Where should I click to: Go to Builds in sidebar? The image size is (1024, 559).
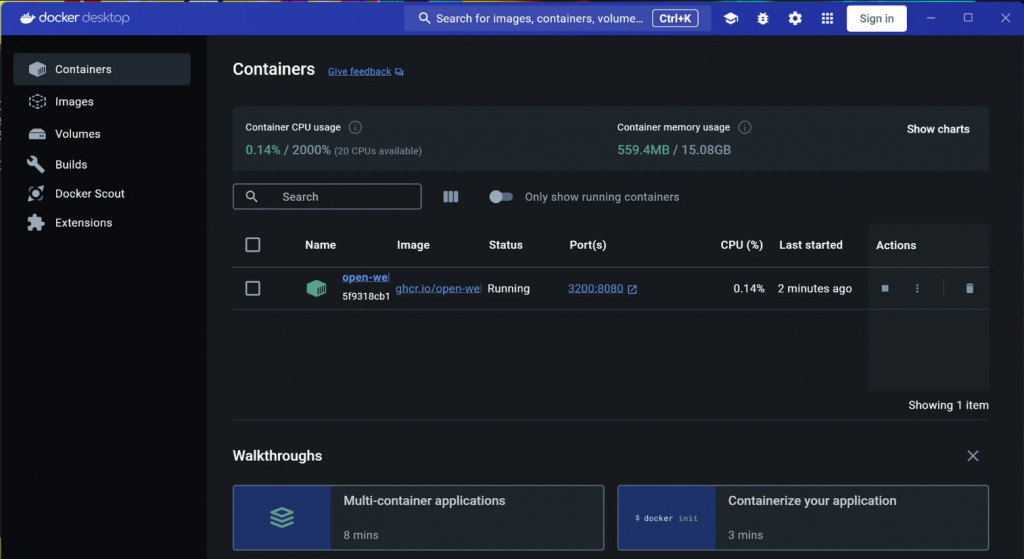tap(102, 165)
